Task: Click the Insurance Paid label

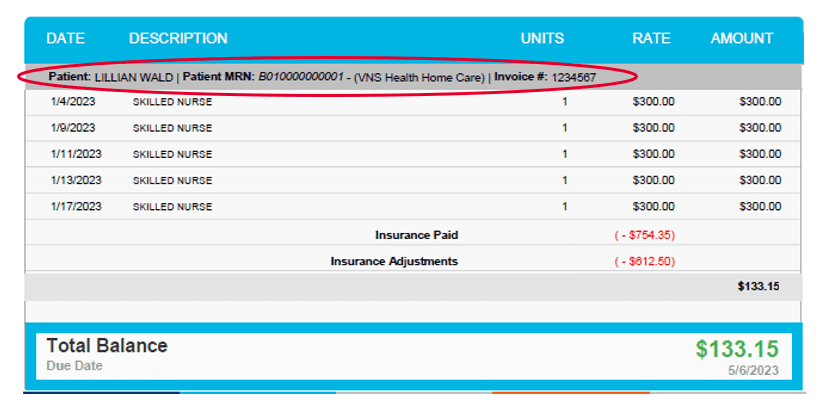Action: pos(416,235)
